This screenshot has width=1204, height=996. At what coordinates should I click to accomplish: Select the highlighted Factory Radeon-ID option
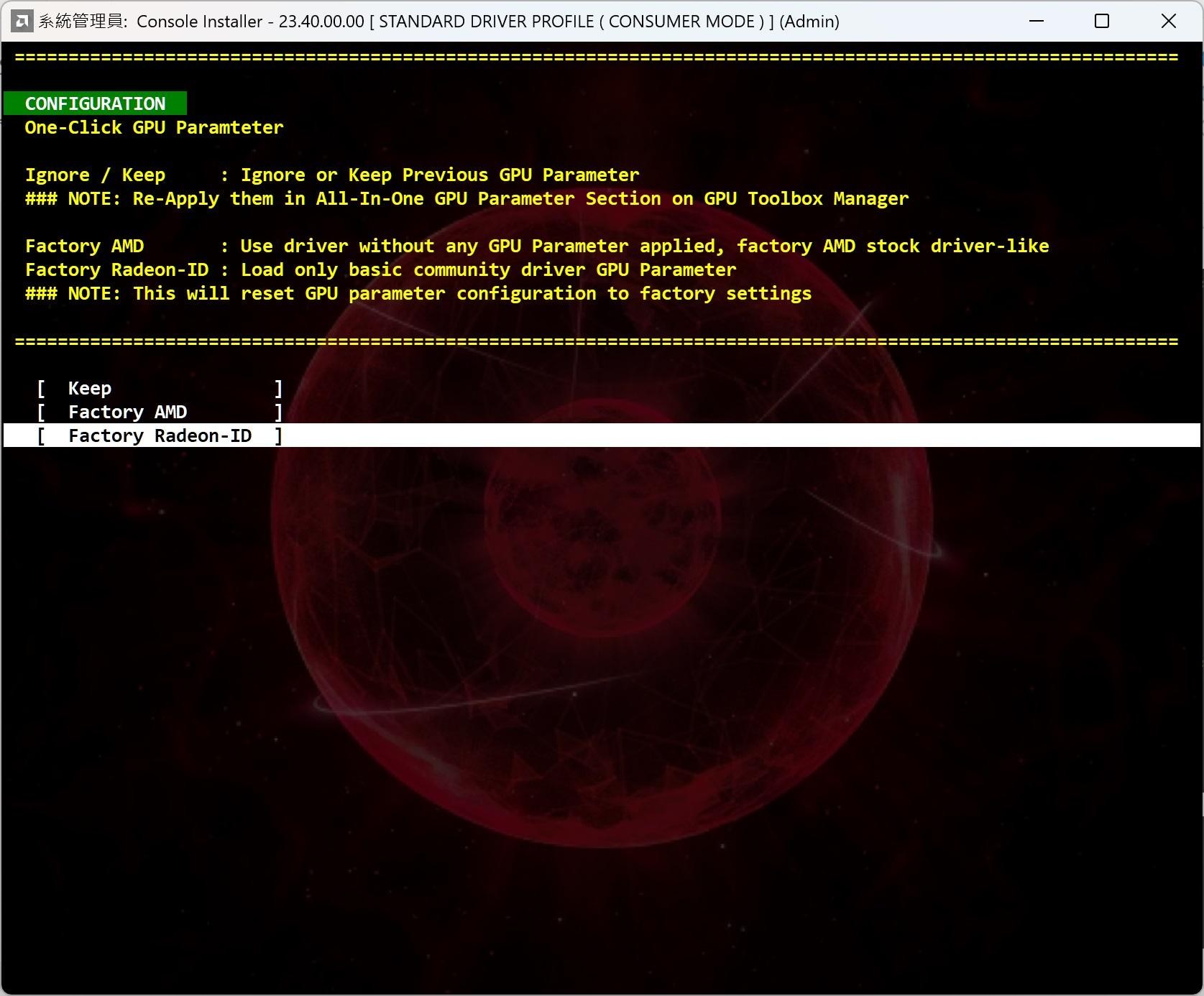coord(160,436)
